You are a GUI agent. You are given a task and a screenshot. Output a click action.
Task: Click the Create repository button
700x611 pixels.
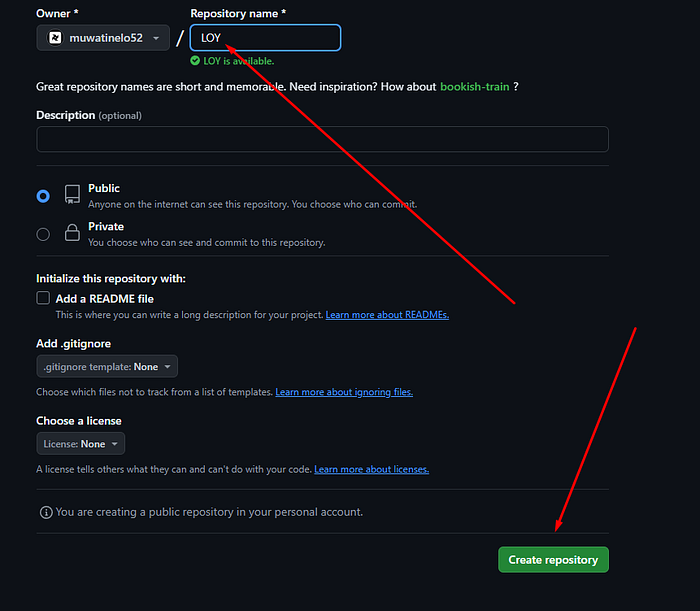point(553,560)
